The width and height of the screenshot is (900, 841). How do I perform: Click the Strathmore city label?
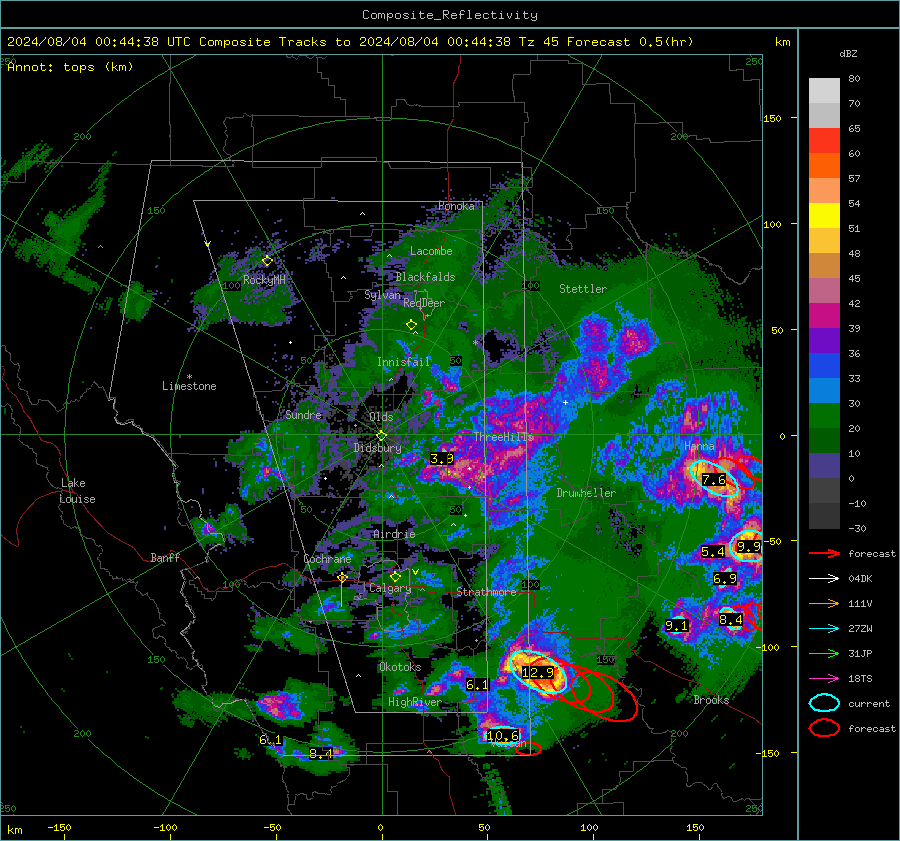486,592
